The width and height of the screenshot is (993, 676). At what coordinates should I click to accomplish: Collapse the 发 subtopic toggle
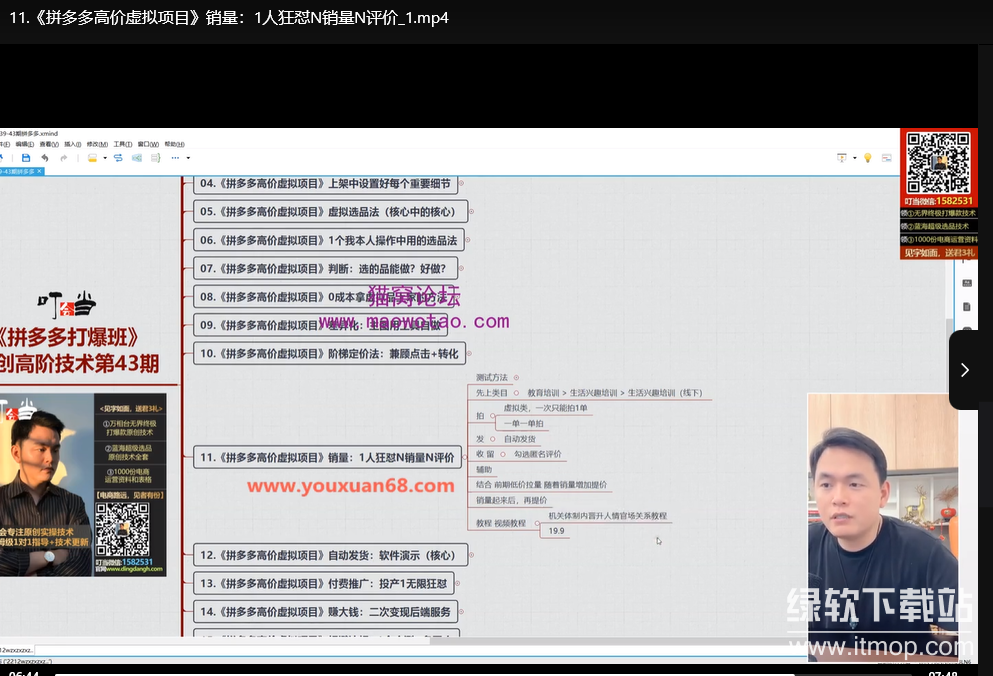pos(493,438)
